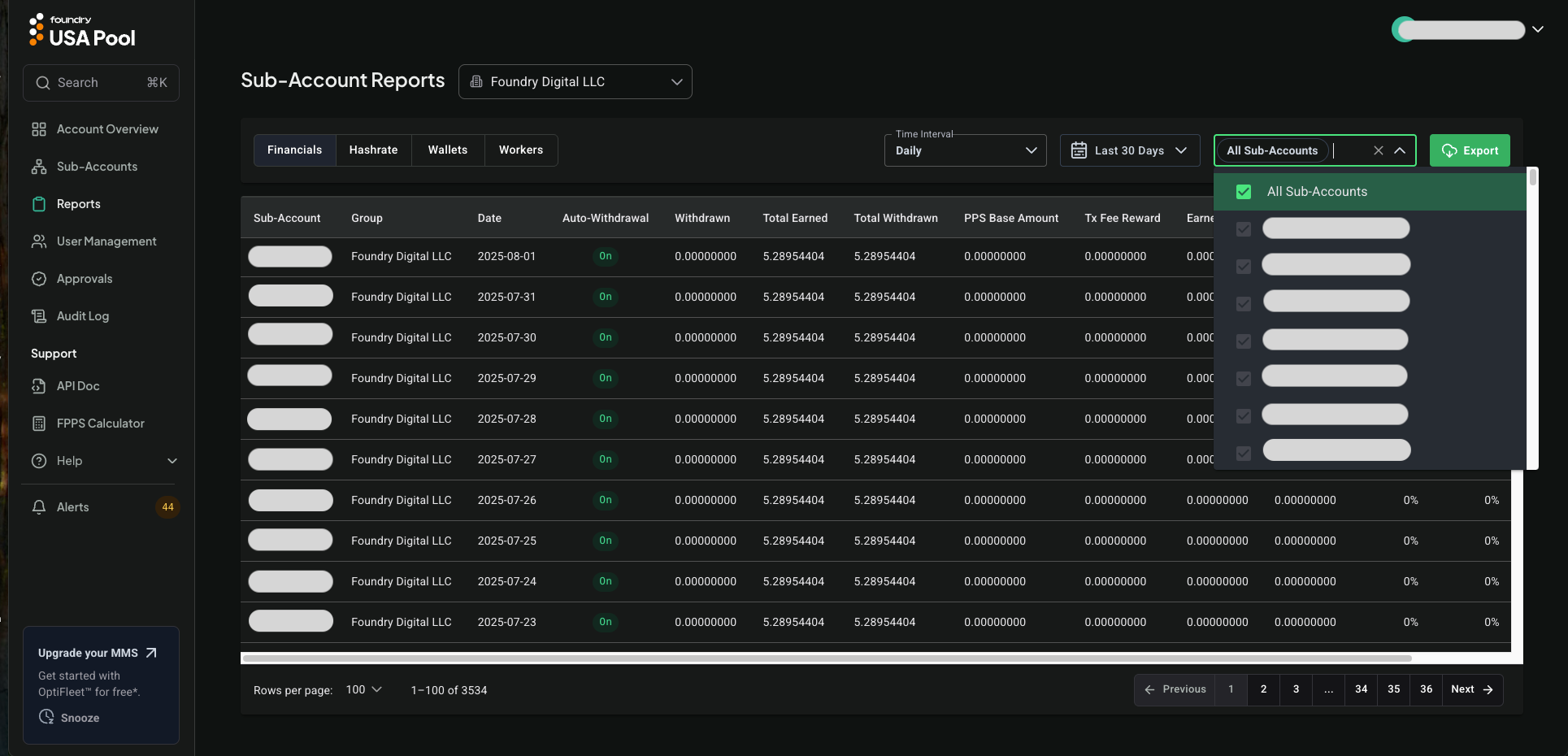Click the Approvals checkmark circle icon

[x=38, y=279]
